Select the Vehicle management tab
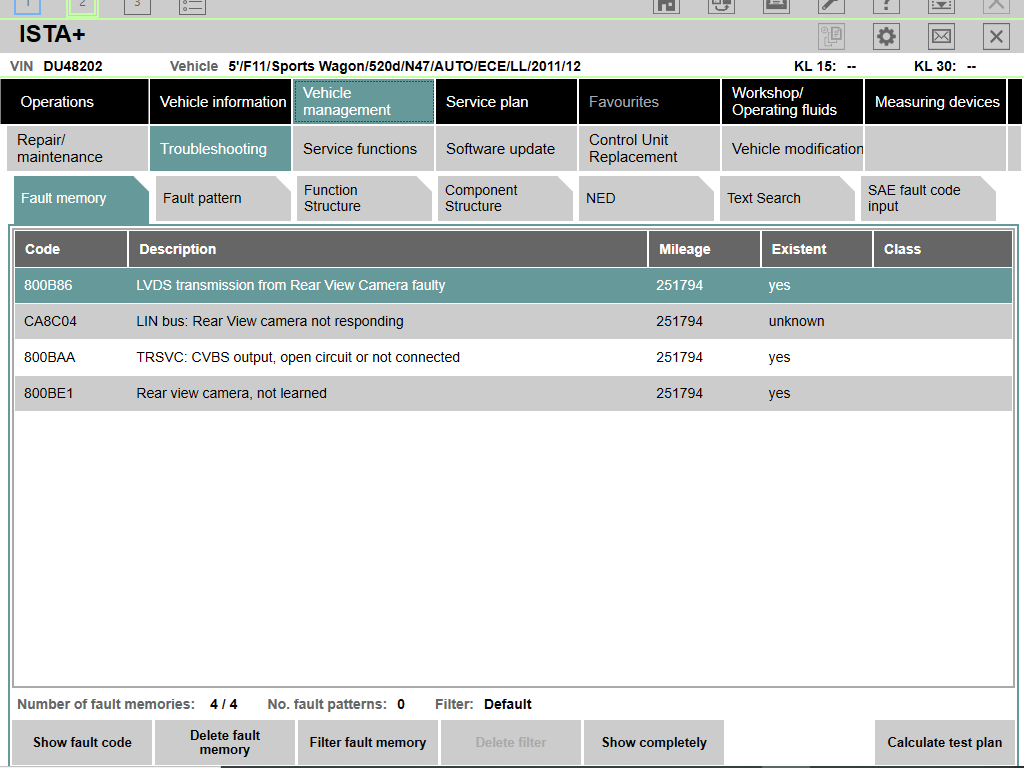1024x768 pixels. pyautogui.click(x=364, y=102)
